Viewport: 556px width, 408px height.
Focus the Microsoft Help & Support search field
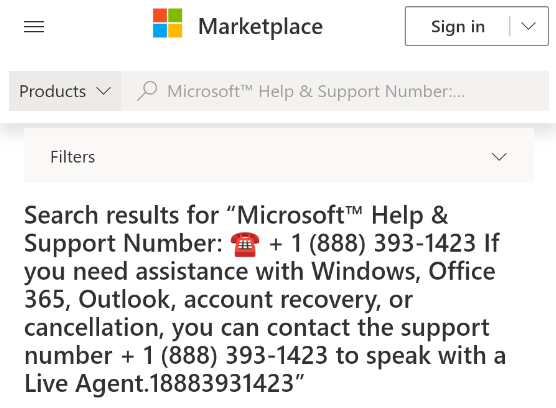pos(335,91)
